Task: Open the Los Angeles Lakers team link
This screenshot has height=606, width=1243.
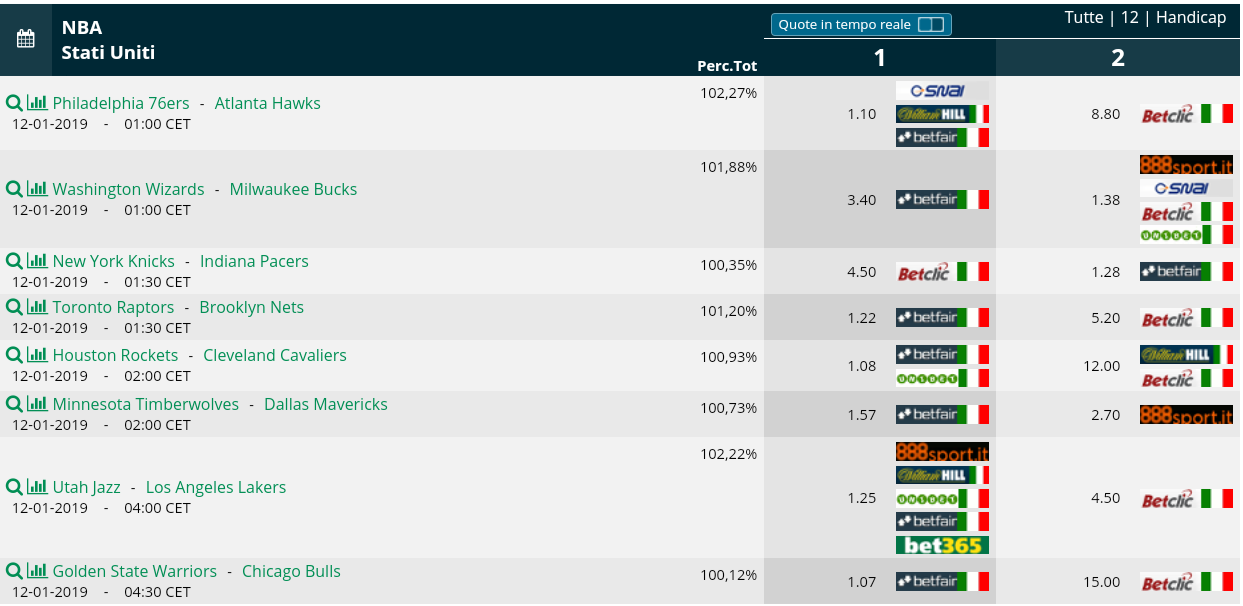Action: [216, 487]
